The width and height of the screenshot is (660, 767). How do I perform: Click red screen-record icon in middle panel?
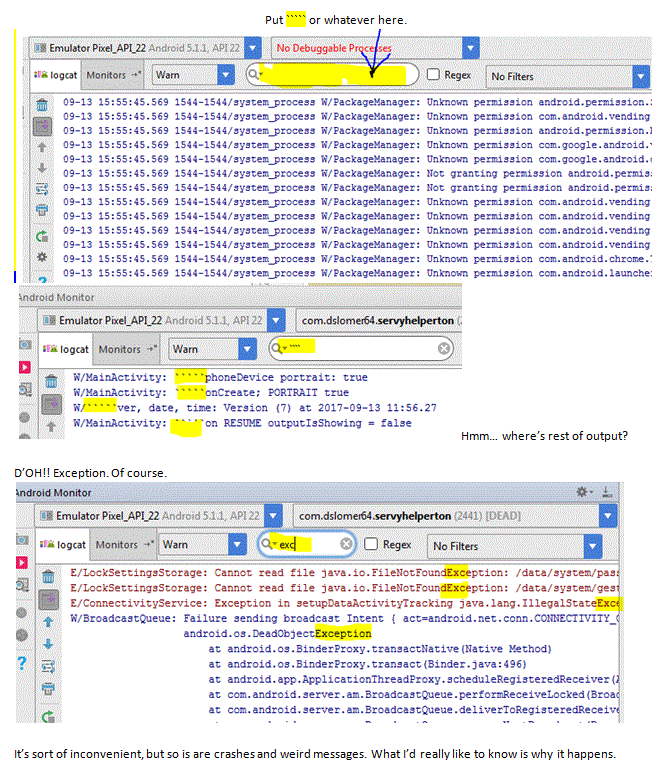pos(25,367)
